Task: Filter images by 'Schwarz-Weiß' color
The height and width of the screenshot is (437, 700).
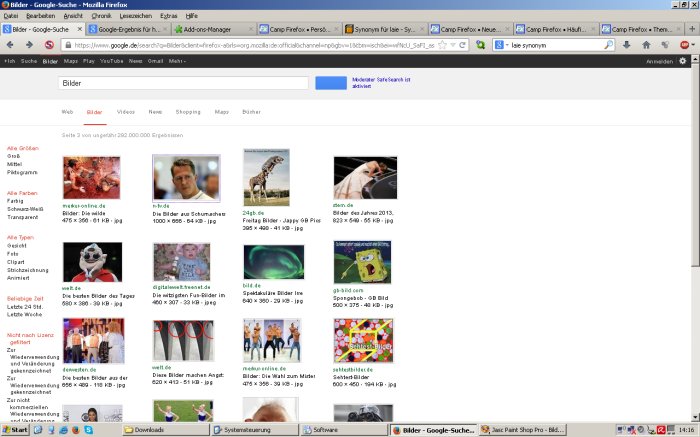Action: (x=23, y=208)
